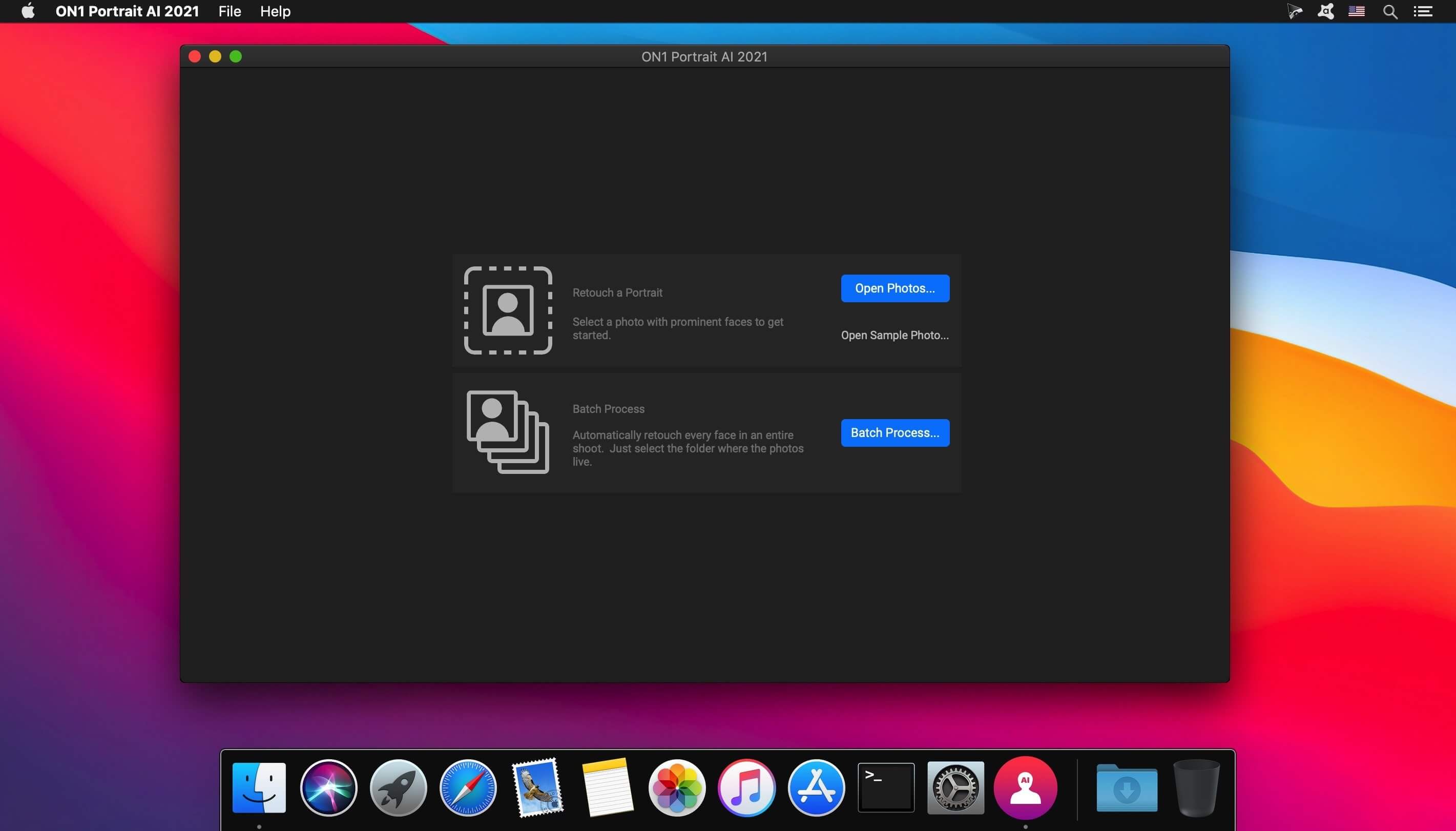Click the Open Photos... button
This screenshot has height=831, width=1456.
(x=895, y=288)
